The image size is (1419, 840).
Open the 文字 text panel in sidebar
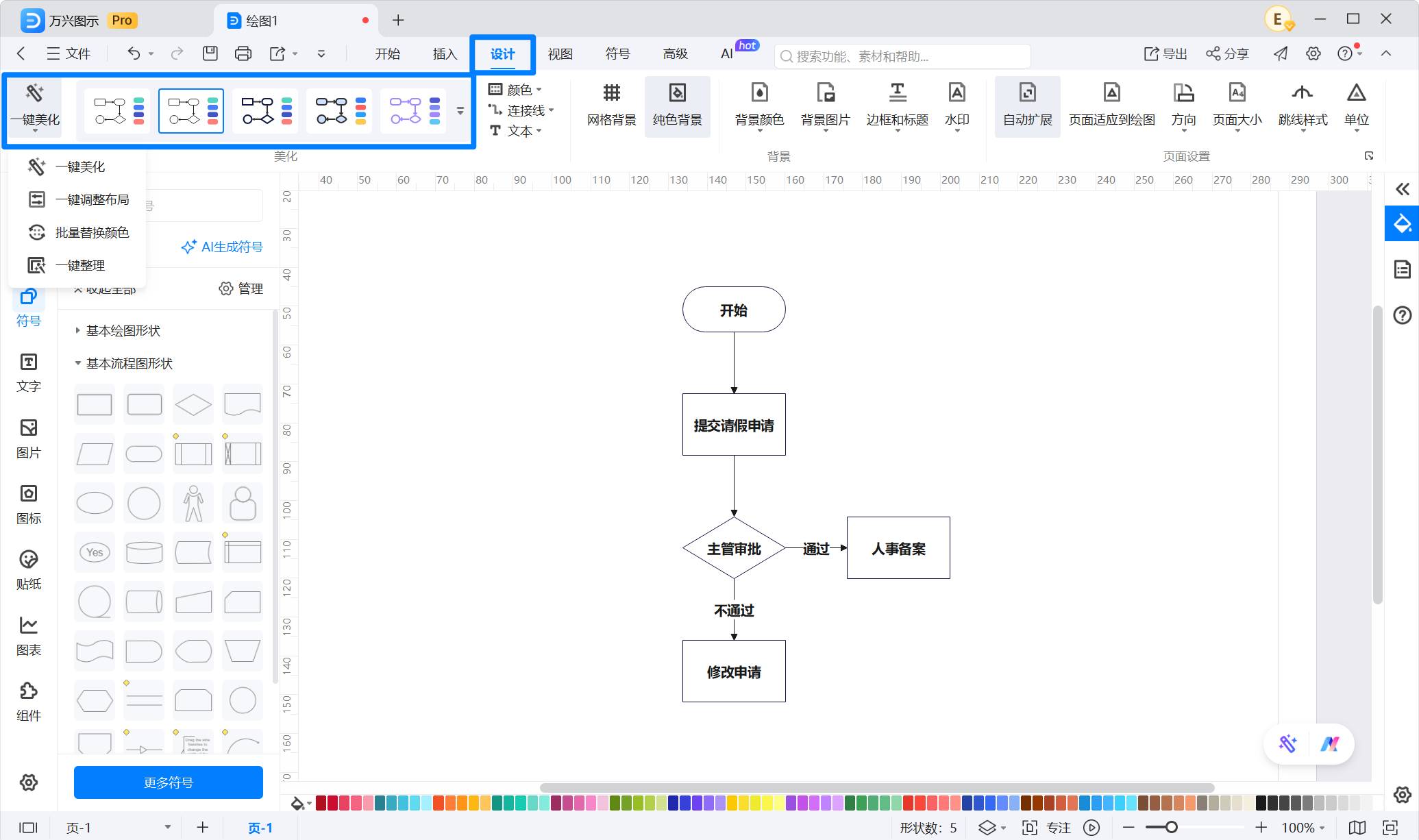click(x=29, y=373)
